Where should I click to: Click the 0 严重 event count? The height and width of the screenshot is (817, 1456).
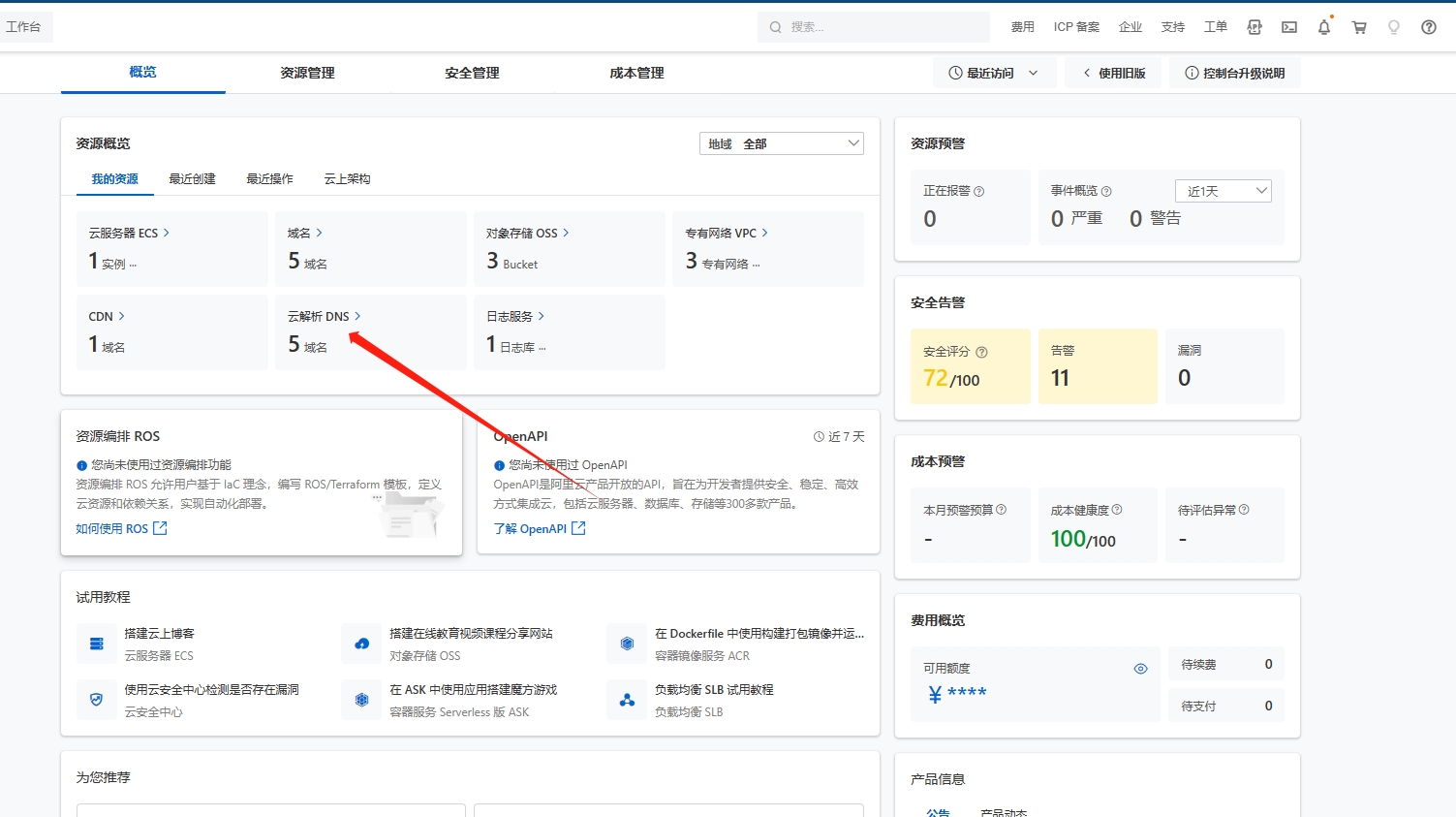tap(1076, 219)
